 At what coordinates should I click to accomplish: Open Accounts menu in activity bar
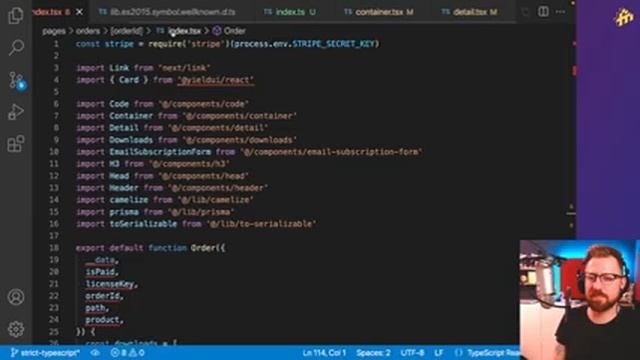16,297
